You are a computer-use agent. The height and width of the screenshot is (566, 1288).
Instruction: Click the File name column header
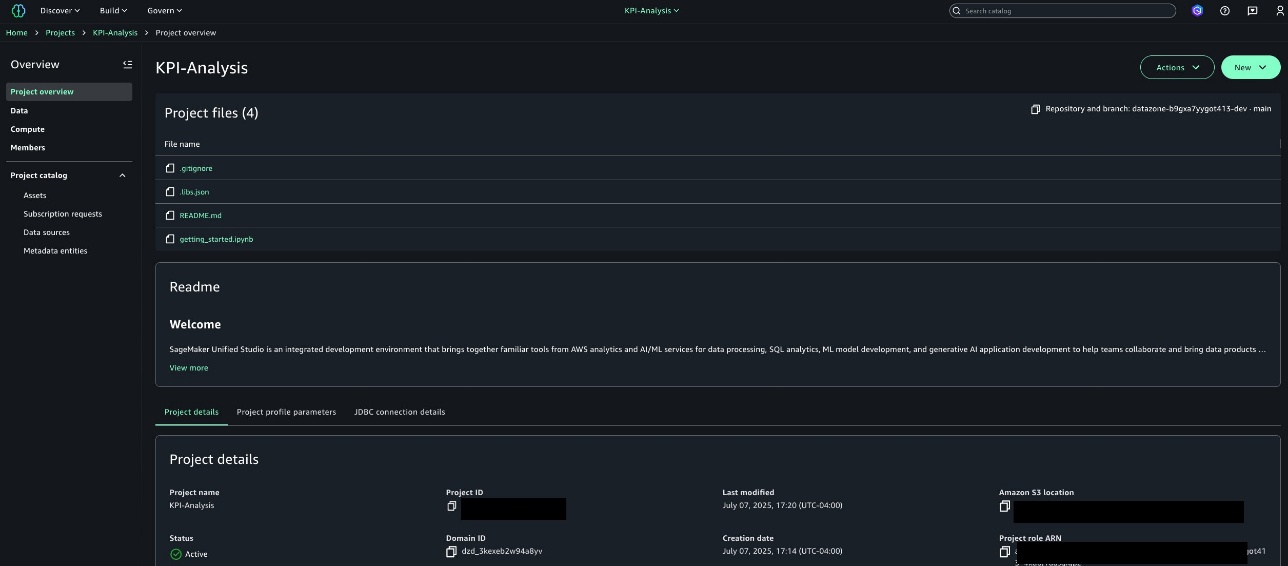182,144
